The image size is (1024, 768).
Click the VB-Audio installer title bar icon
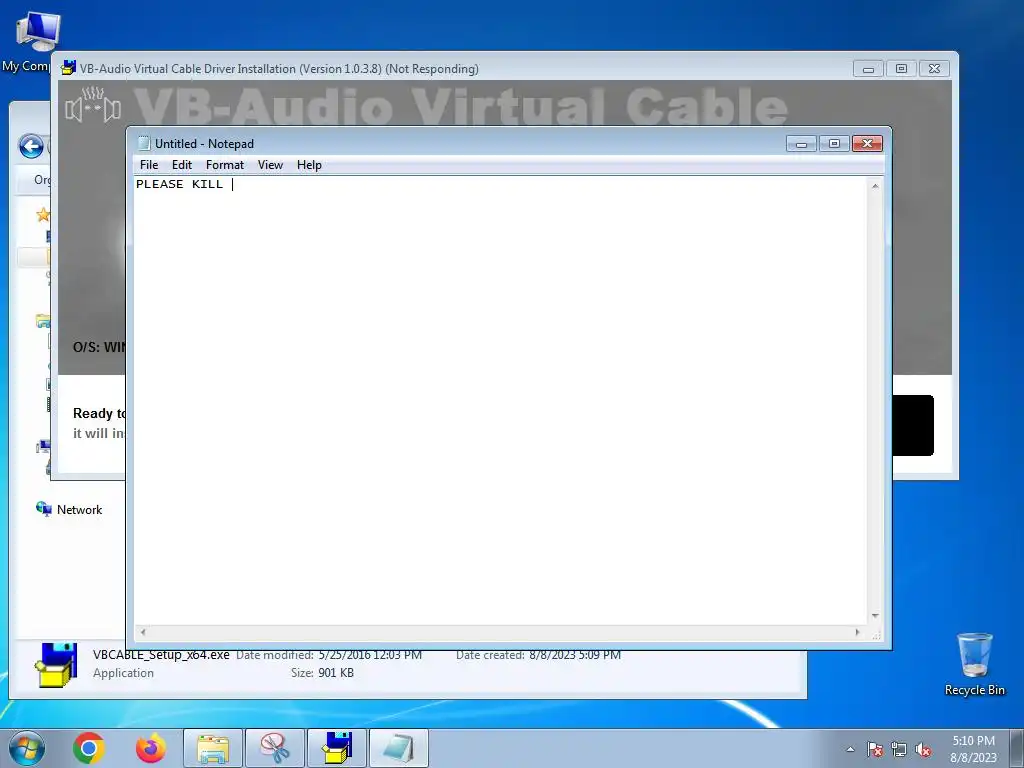coord(68,68)
